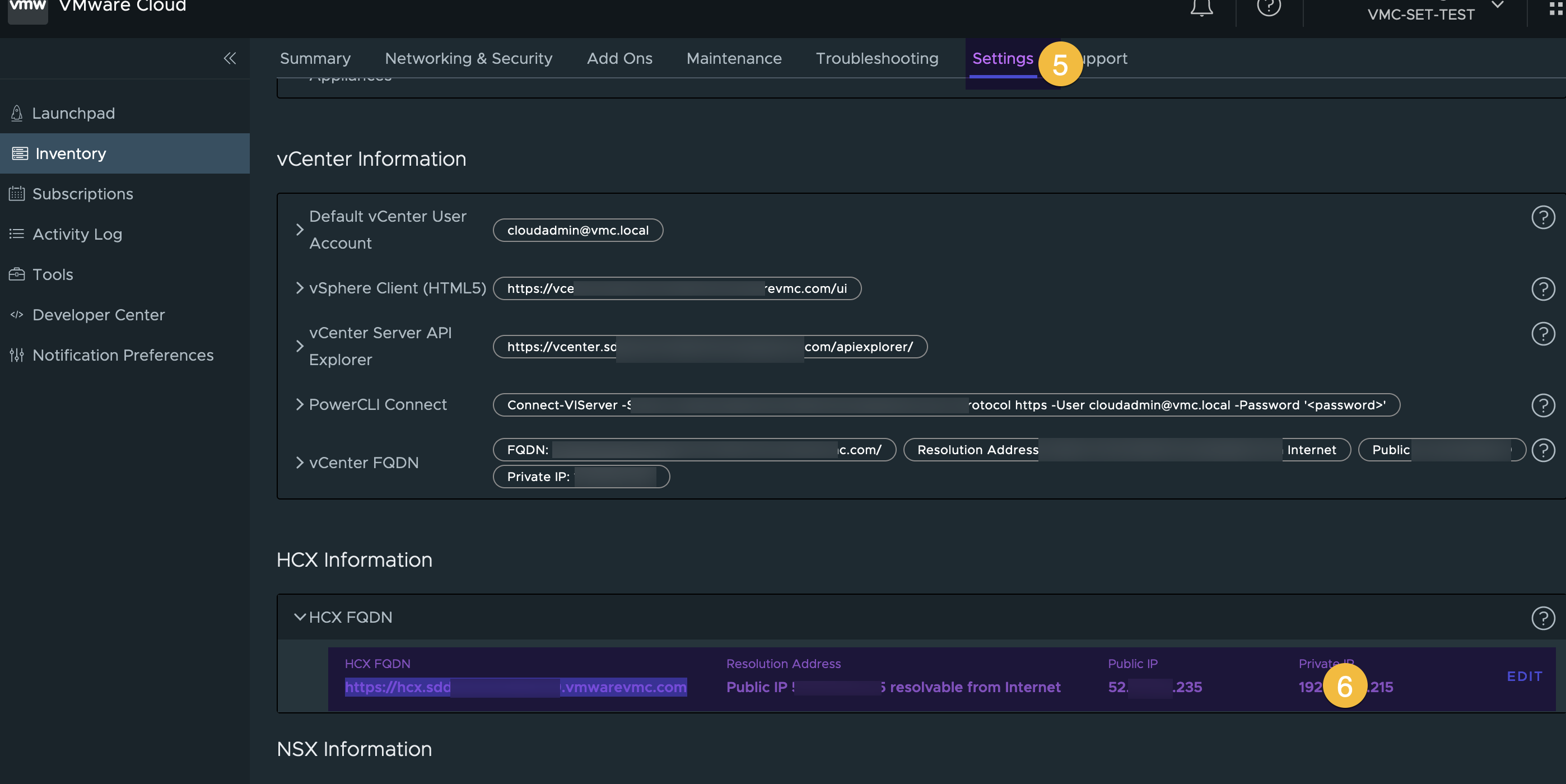Click the vCenter Information heading
The image size is (1566, 784).
point(371,159)
